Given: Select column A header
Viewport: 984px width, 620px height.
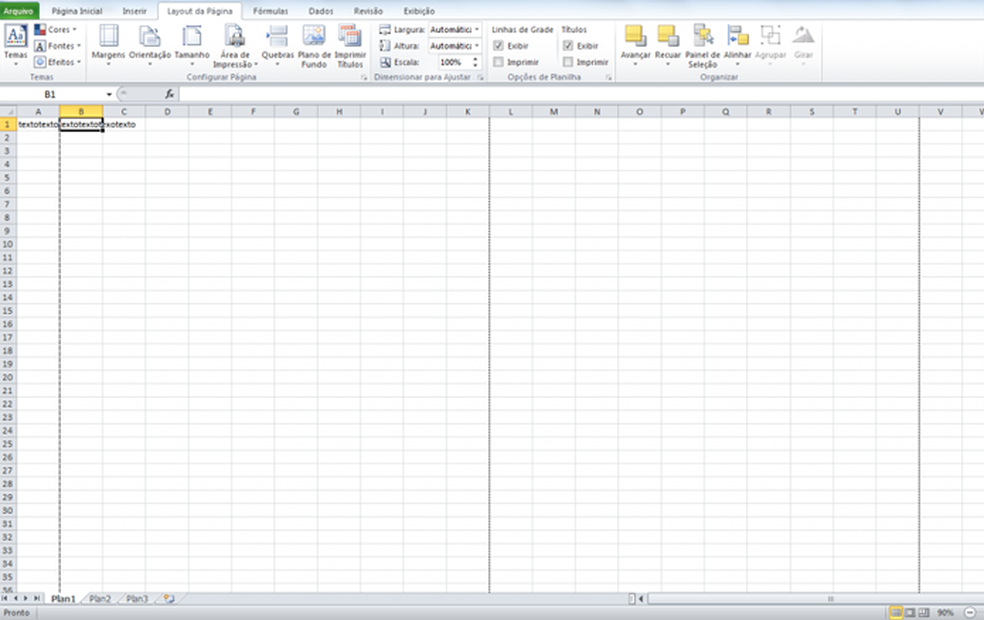Looking at the screenshot, I should pos(38,112).
